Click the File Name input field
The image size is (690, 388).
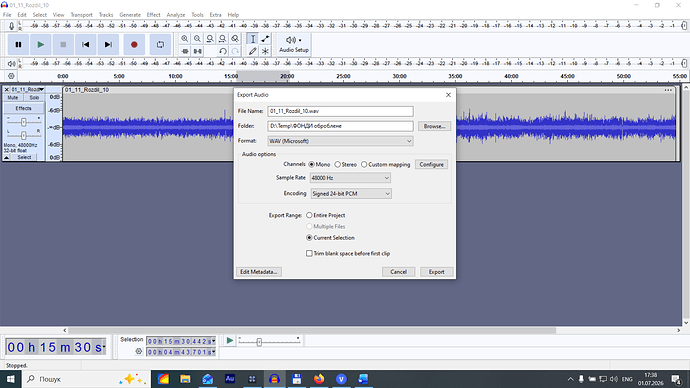[x=340, y=111]
